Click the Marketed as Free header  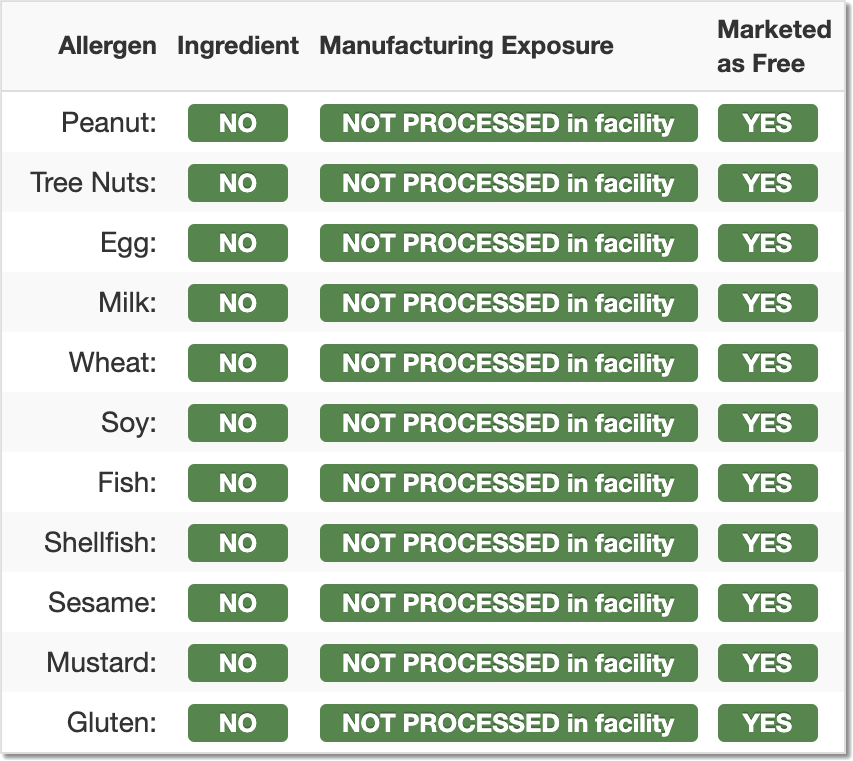click(774, 46)
